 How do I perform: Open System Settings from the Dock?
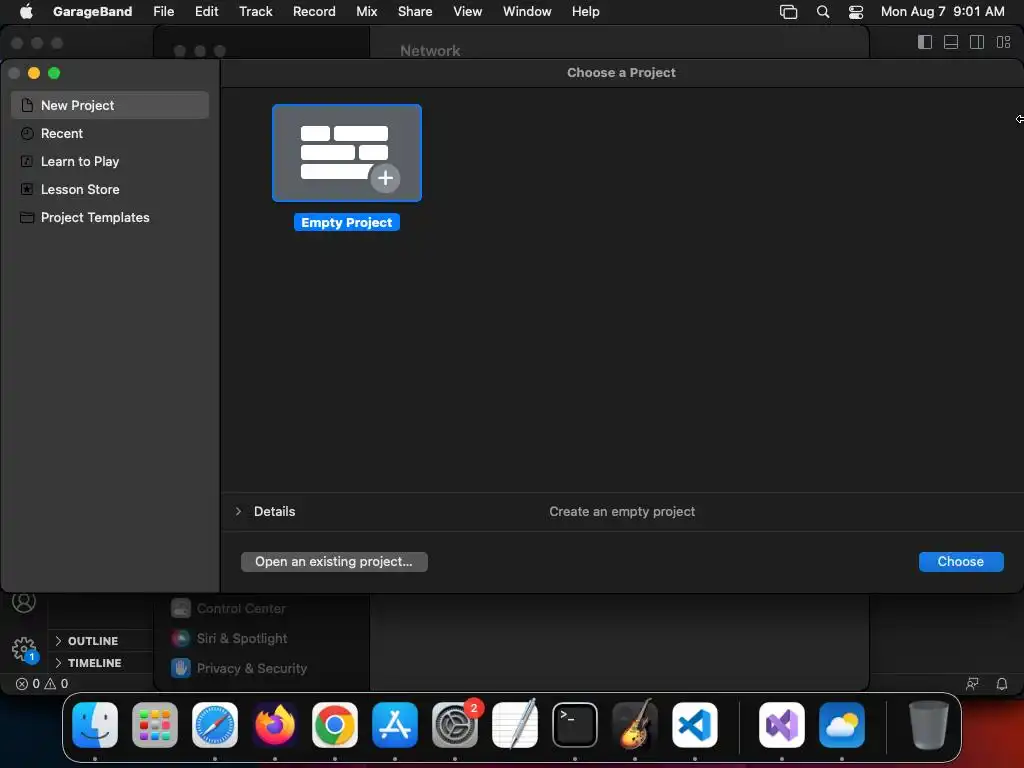click(x=455, y=725)
